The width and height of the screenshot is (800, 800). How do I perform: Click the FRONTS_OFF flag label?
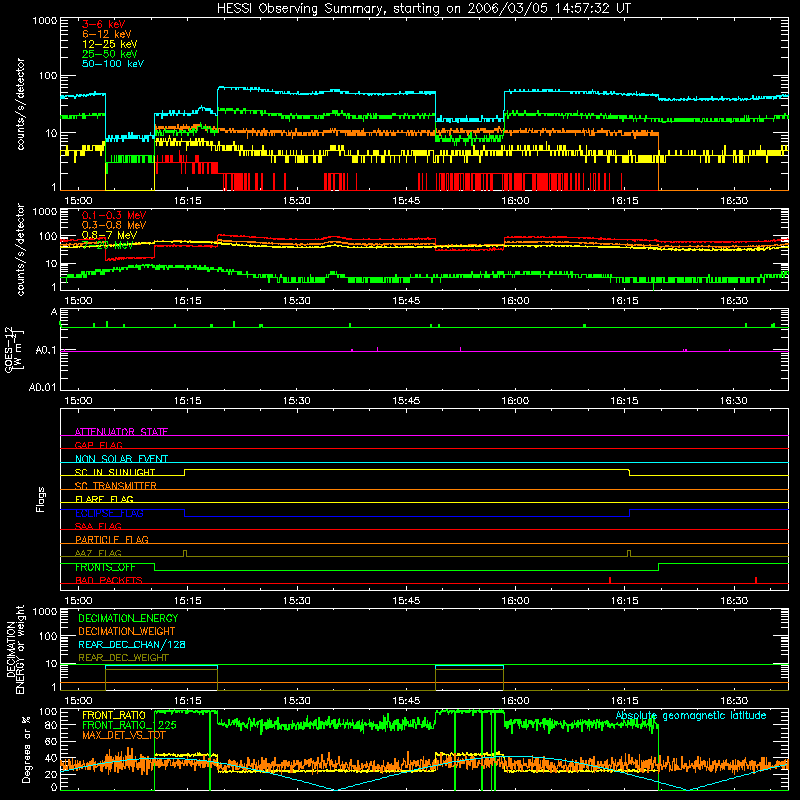pyautogui.click(x=105, y=567)
